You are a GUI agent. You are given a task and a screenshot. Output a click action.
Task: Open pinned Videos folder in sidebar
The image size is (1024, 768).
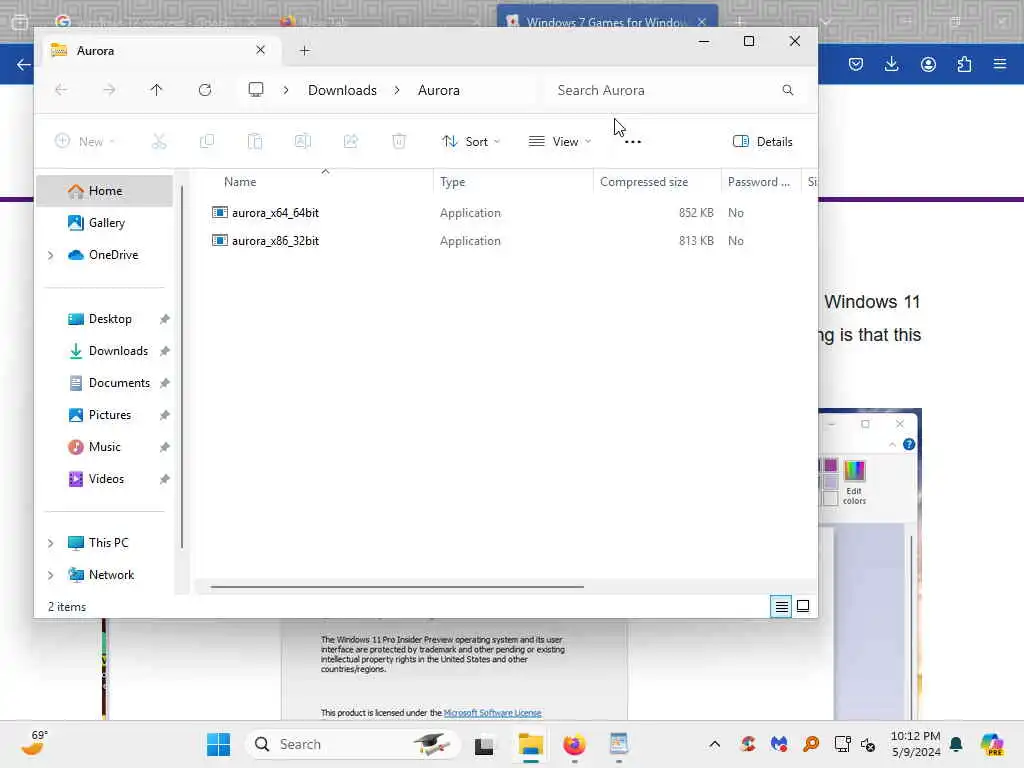point(104,479)
